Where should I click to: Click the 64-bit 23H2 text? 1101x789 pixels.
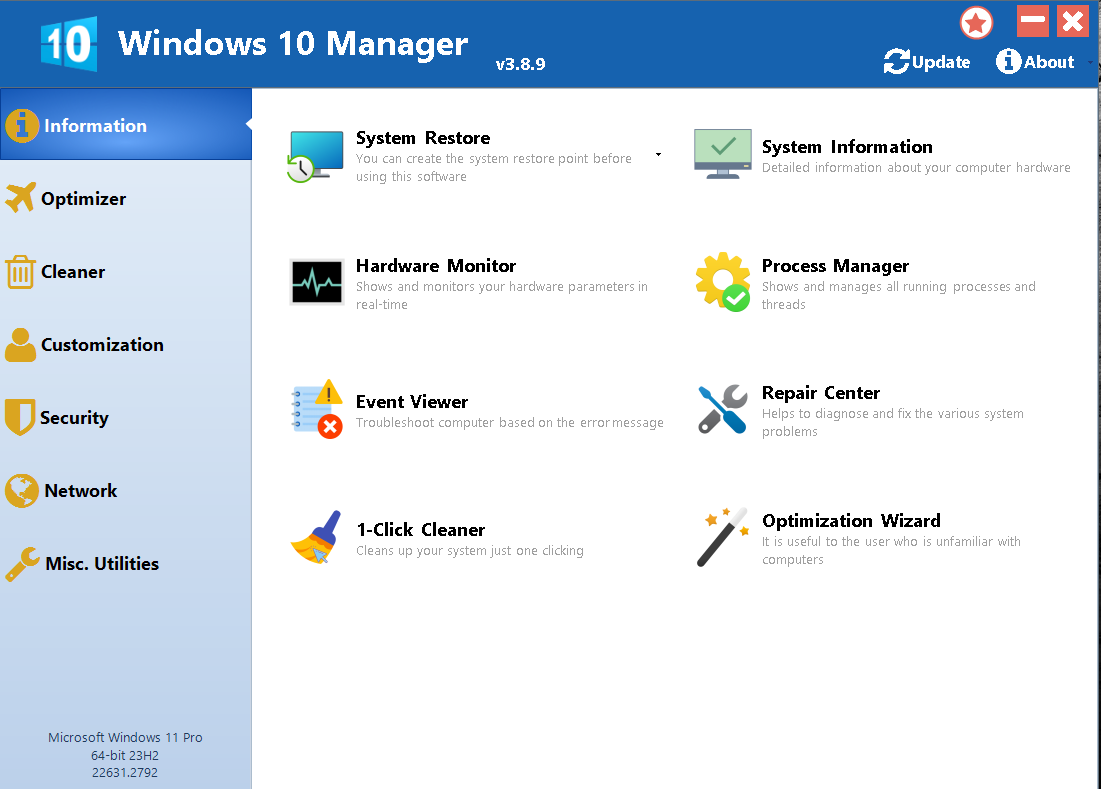point(125,755)
